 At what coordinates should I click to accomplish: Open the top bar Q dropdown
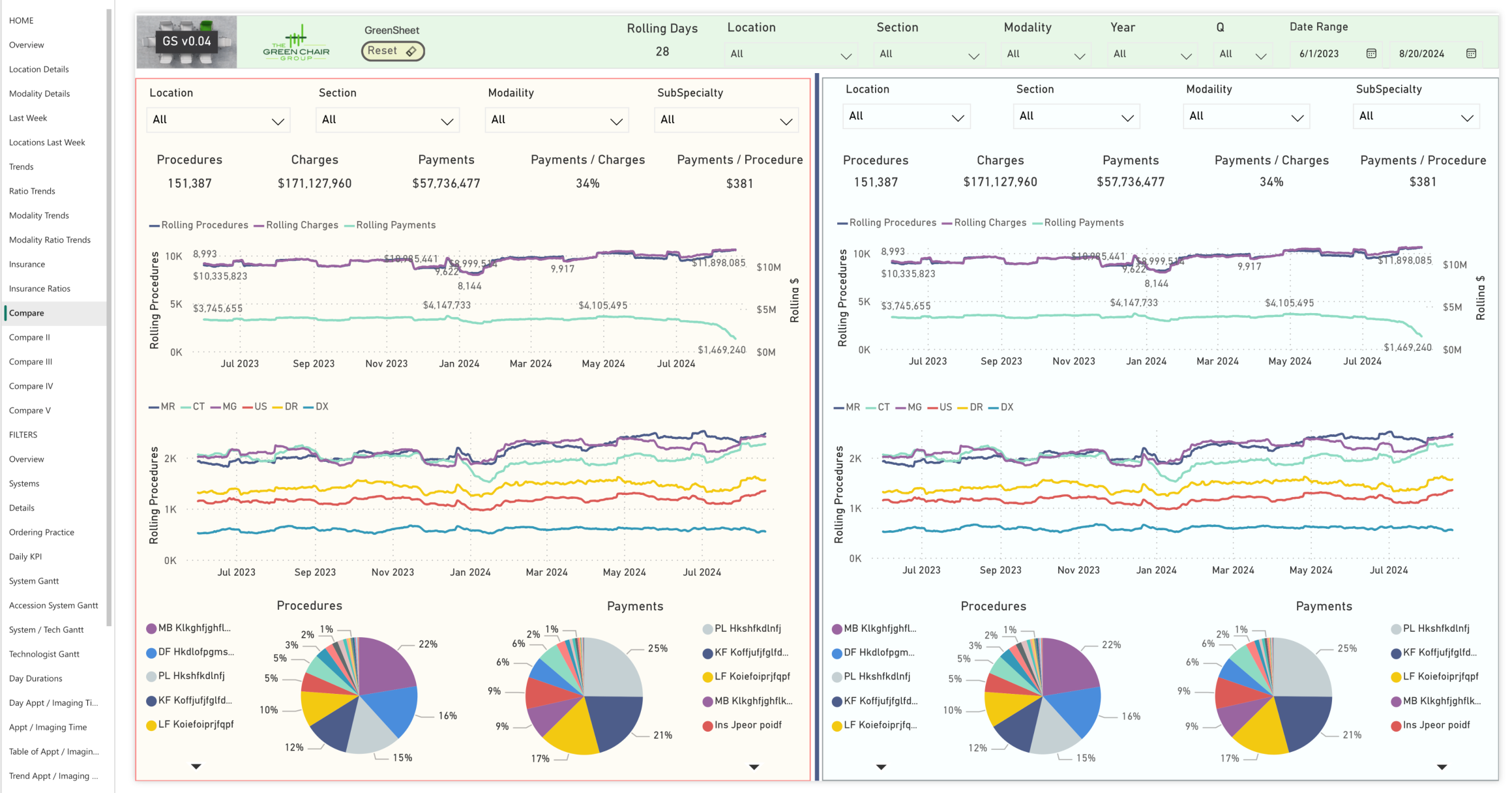(1243, 54)
